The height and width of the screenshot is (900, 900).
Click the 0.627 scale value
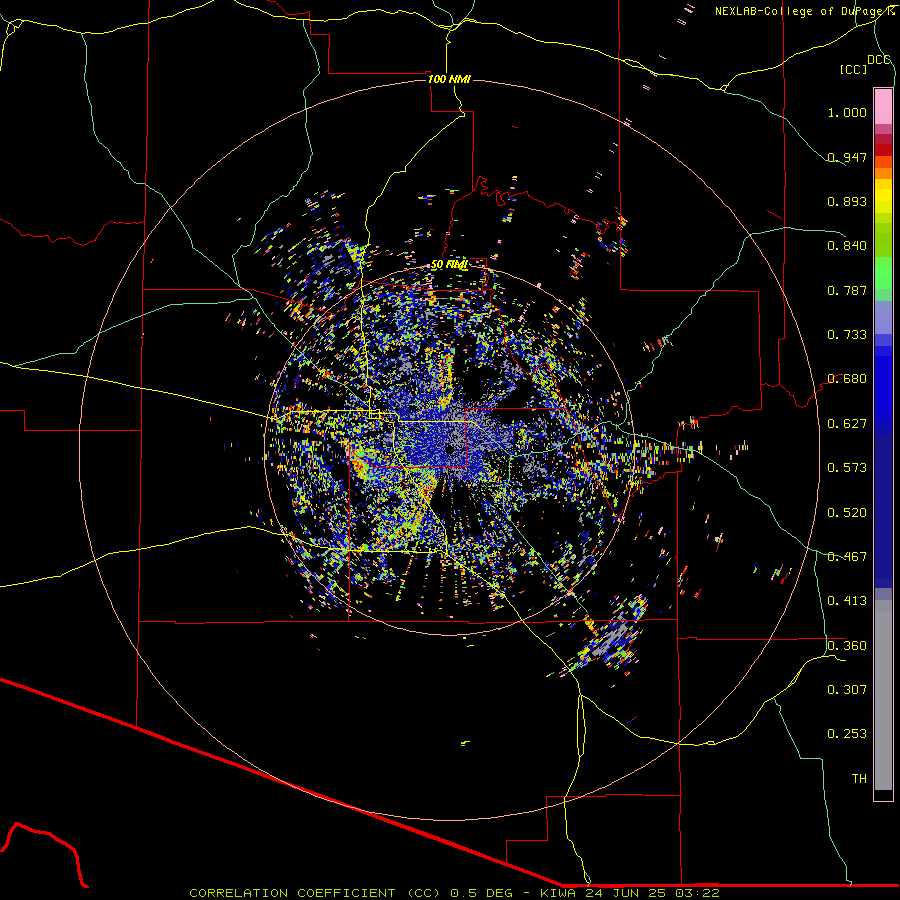coord(847,424)
